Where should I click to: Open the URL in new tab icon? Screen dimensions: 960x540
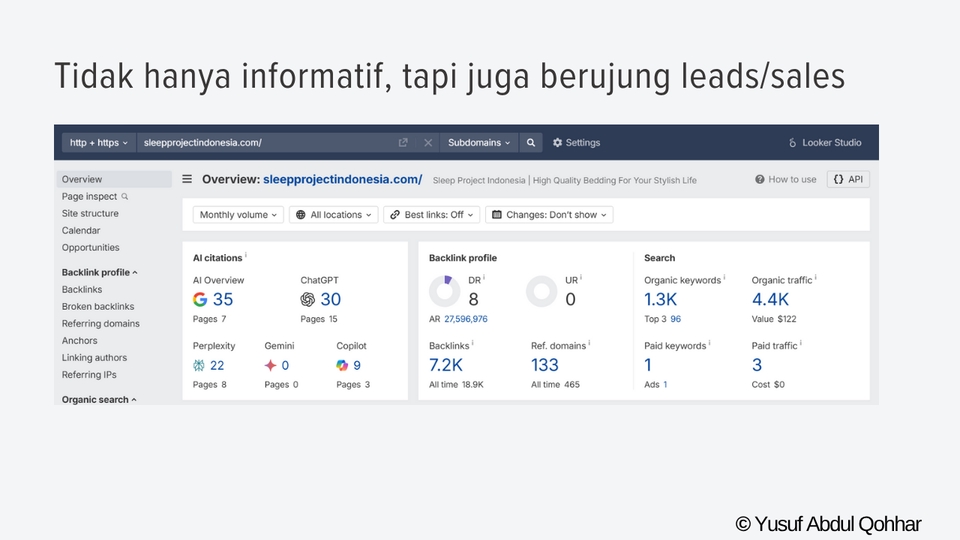coord(403,143)
